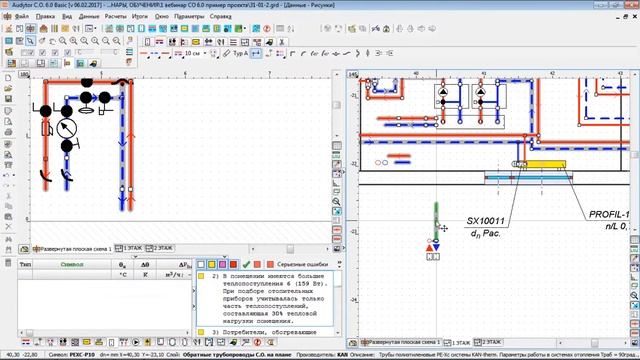Click Typ A button in drawing toolbar
Screen dimensions: 640x360
click(x=240, y=53)
